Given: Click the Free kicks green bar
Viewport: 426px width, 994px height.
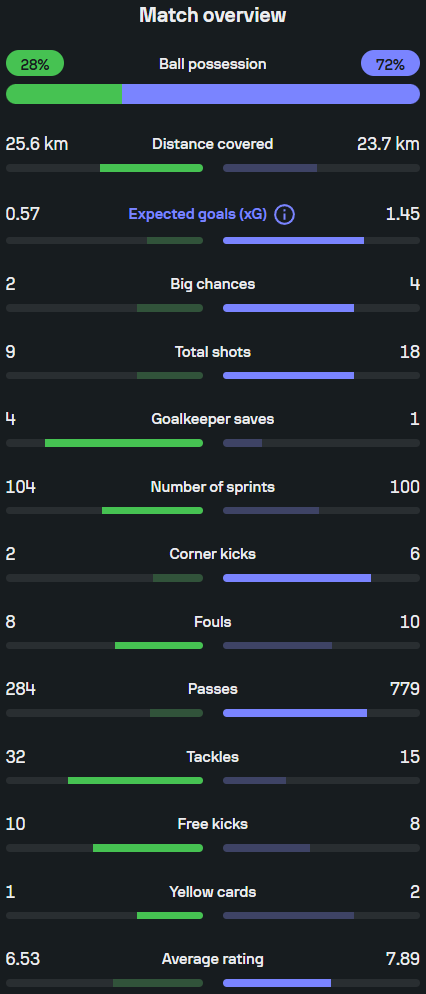Looking at the screenshot, I should [x=148, y=848].
